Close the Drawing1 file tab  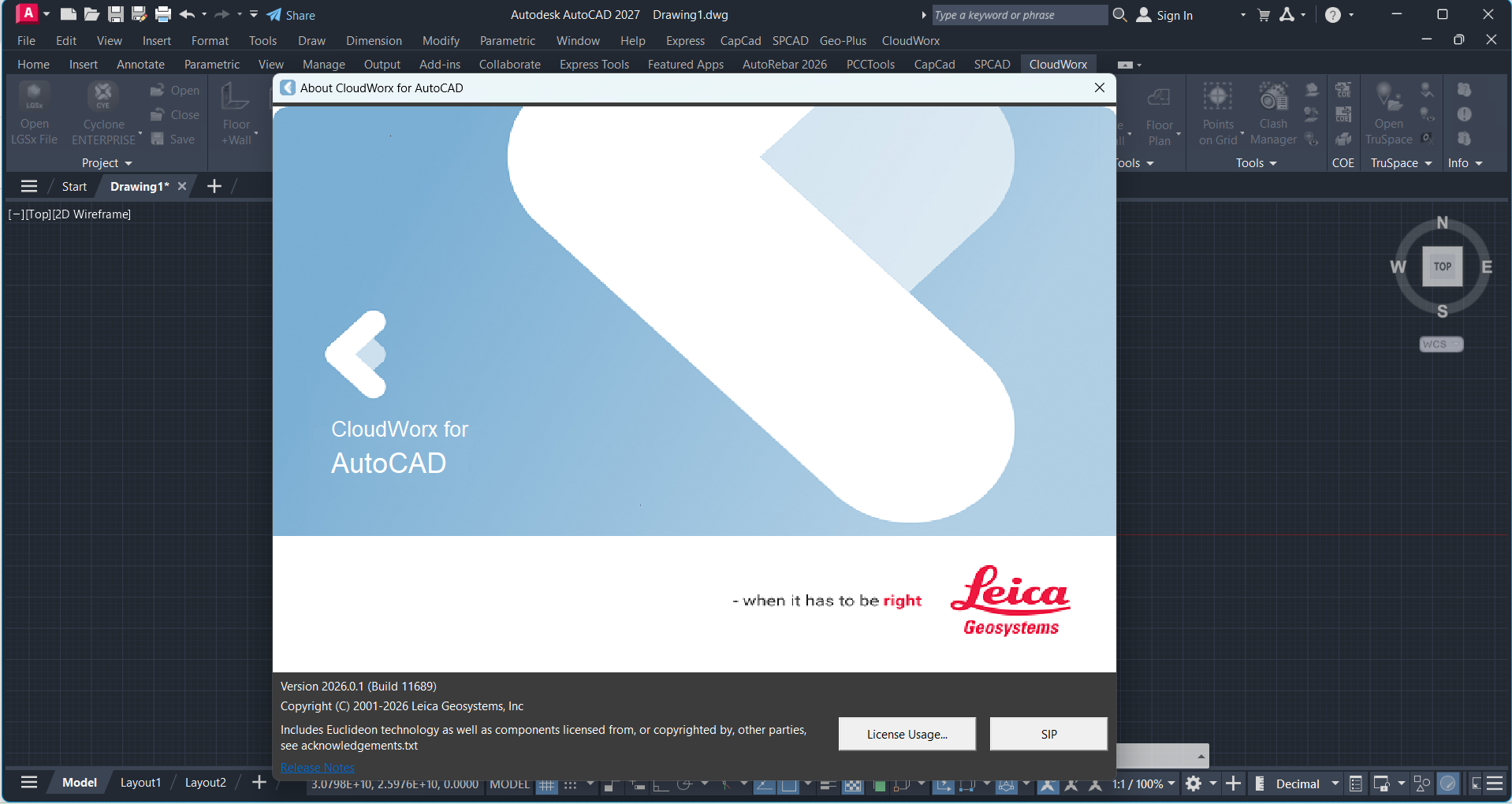[x=182, y=186]
